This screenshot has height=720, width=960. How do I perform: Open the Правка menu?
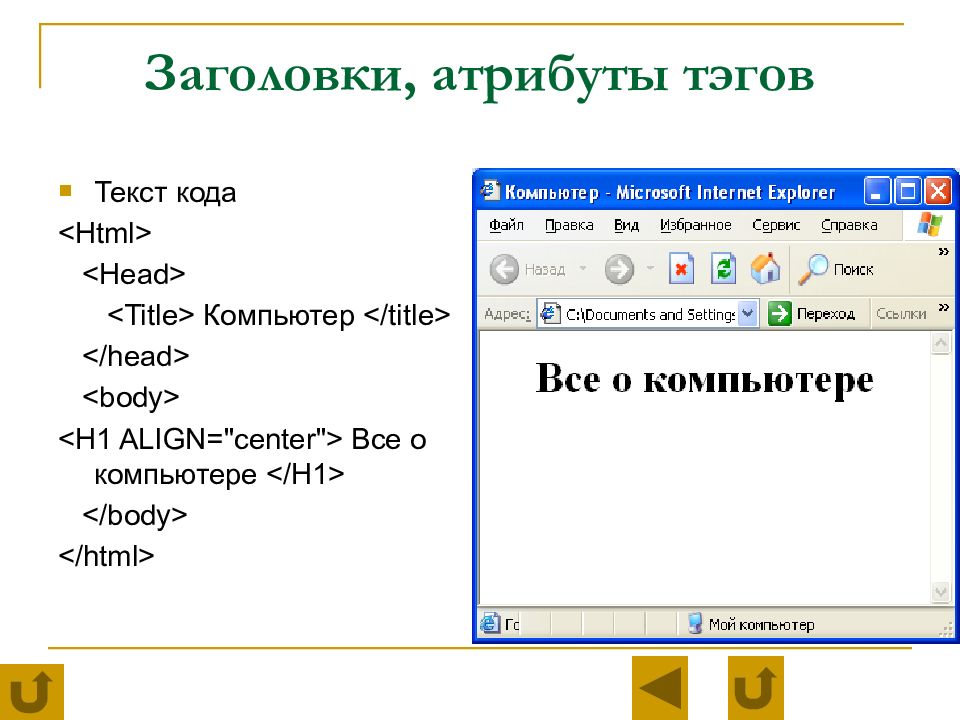[x=569, y=225]
